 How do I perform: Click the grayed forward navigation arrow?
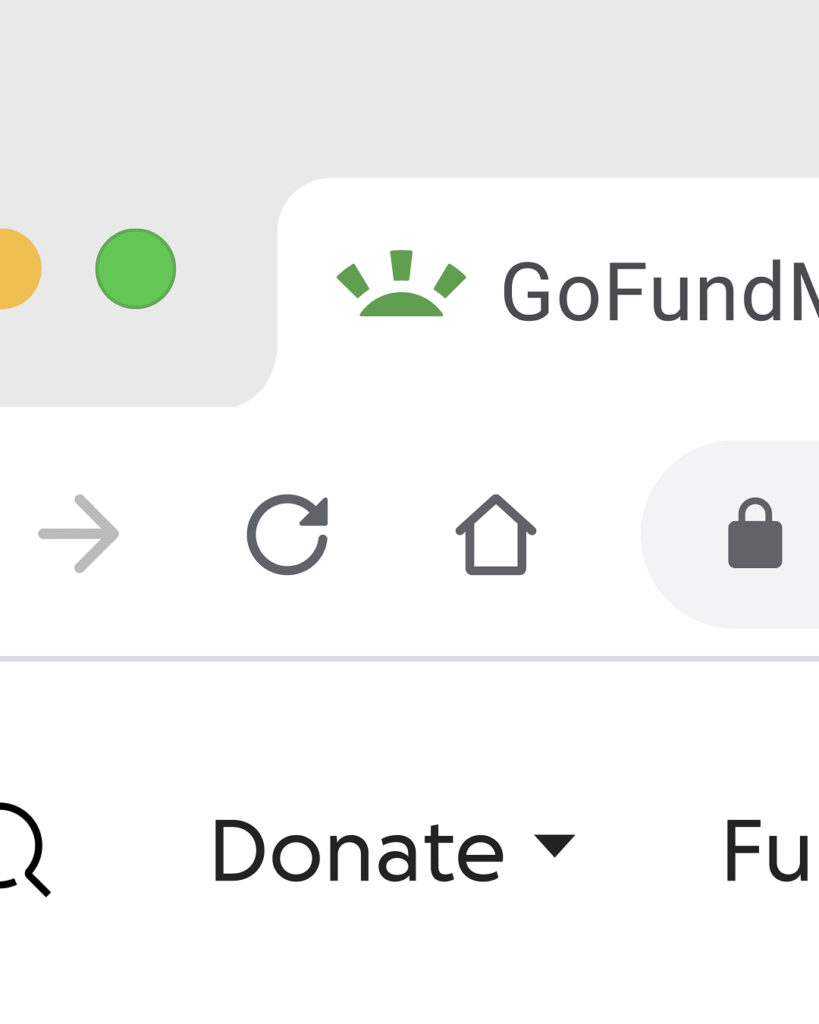[x=79, y=534]
